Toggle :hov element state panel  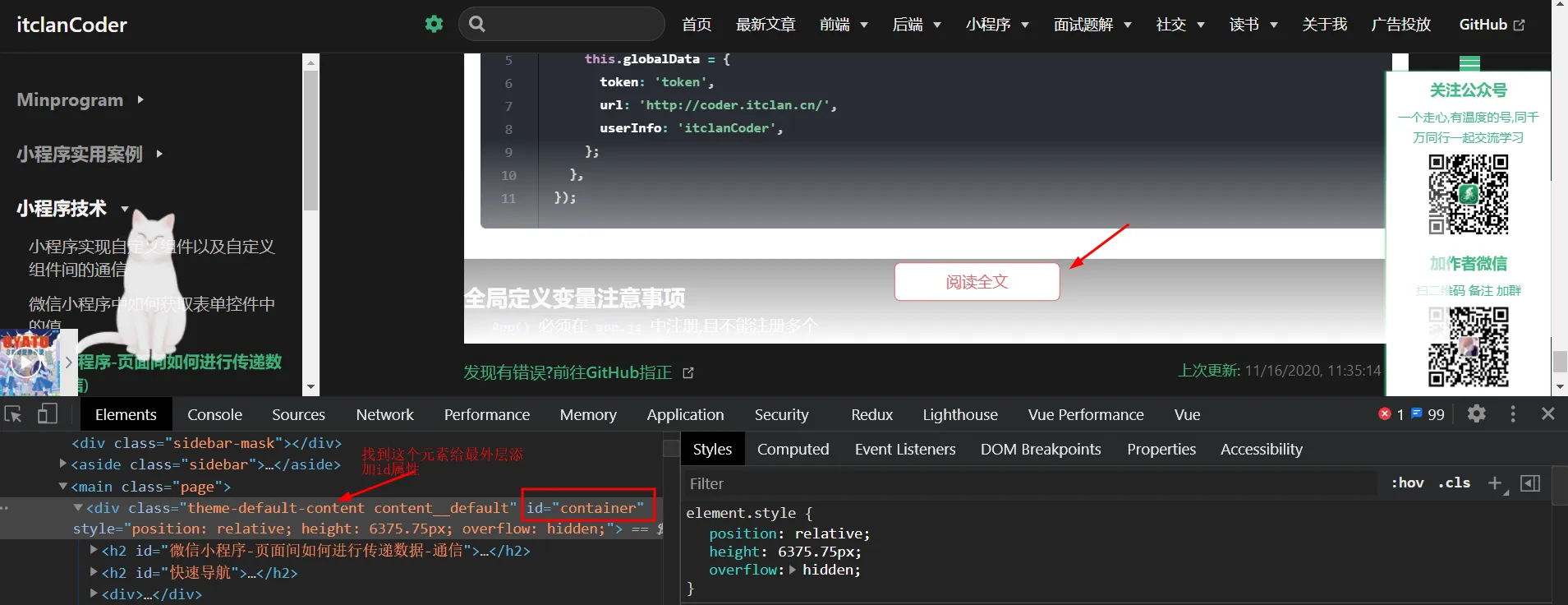[x=1408, y=483]
